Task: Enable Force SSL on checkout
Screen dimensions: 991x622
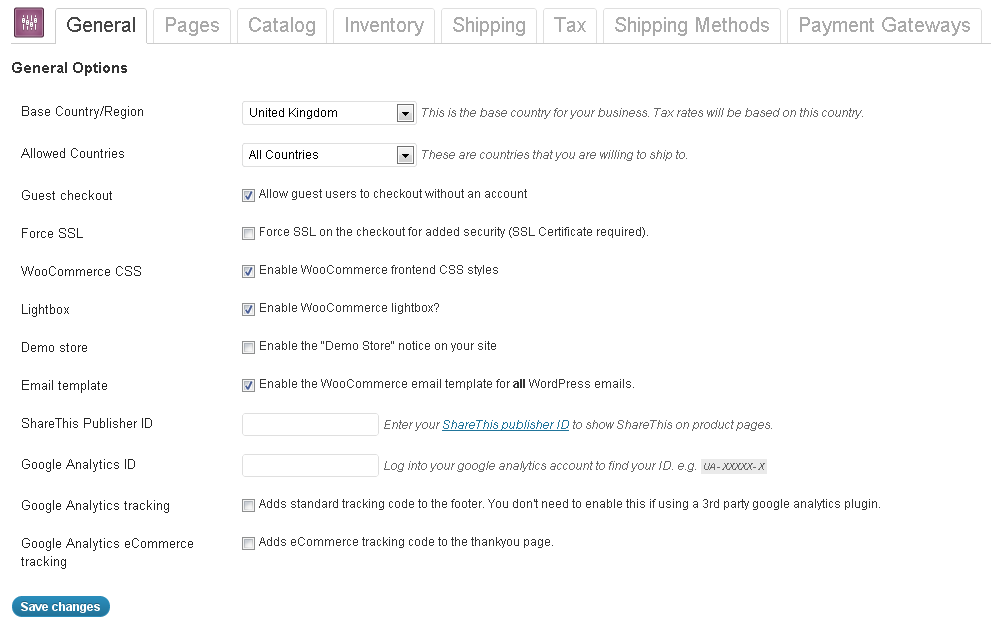Action: pyautogui.click(x=248, y=233)
